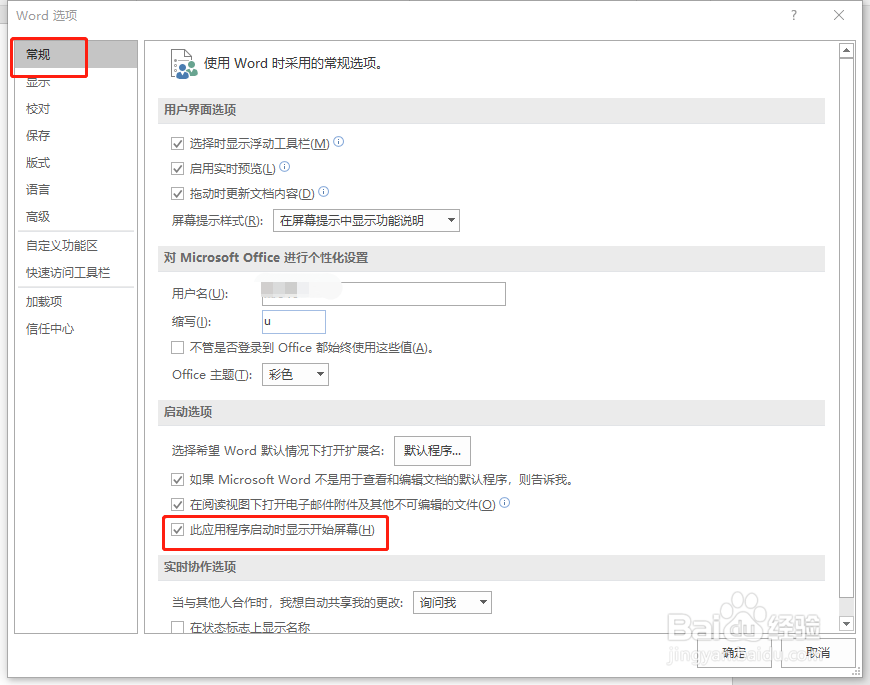
Task: Open the 保存 options page
Action: [x=38, y=135]
